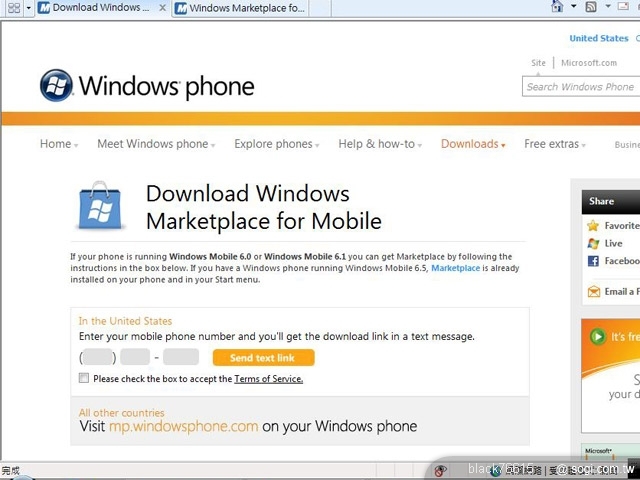The height and width of the screenshot is (480, 640).
Task: Expand the Explore phones dropdown menu
Action: coord(277,144)
